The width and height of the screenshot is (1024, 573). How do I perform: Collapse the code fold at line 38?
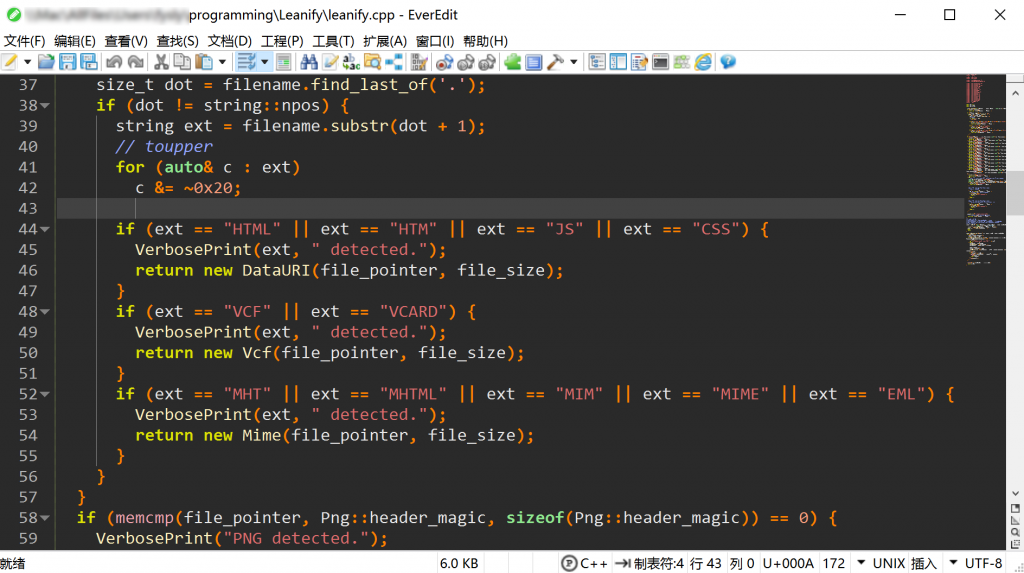[45, 105]
